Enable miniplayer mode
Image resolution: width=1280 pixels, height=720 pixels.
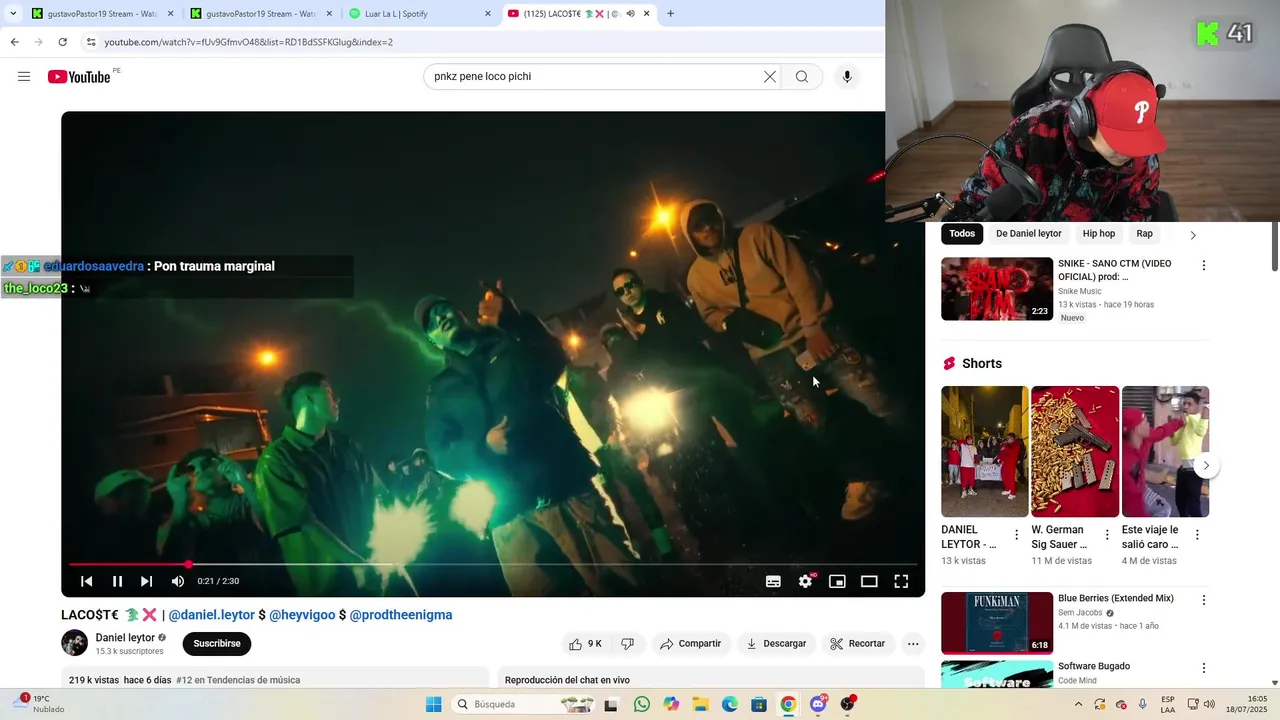(x=837, y=581)
